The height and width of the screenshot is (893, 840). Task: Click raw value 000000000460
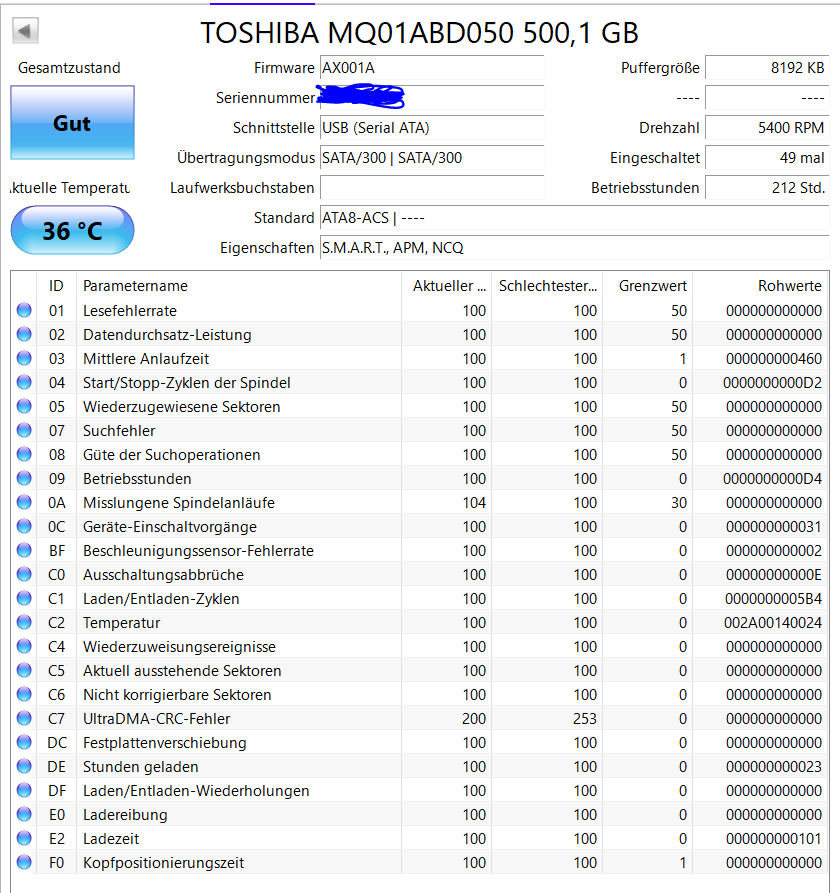pos(773,359)
